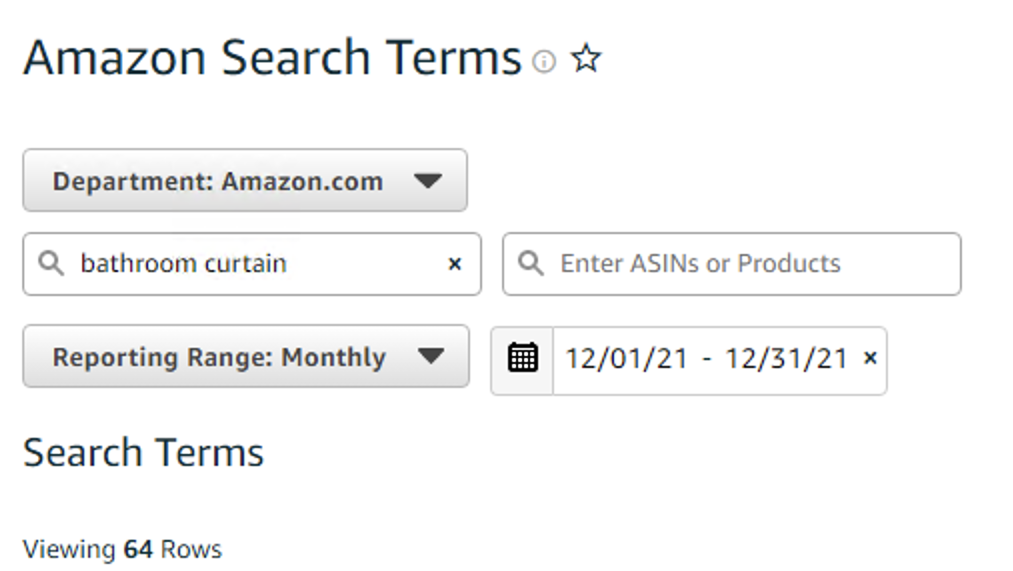Select the 12/01/21 - 12/31/21 date range field
Image resolution: width=1013 pixels, height=571 pixels.
tap(706, 358)
